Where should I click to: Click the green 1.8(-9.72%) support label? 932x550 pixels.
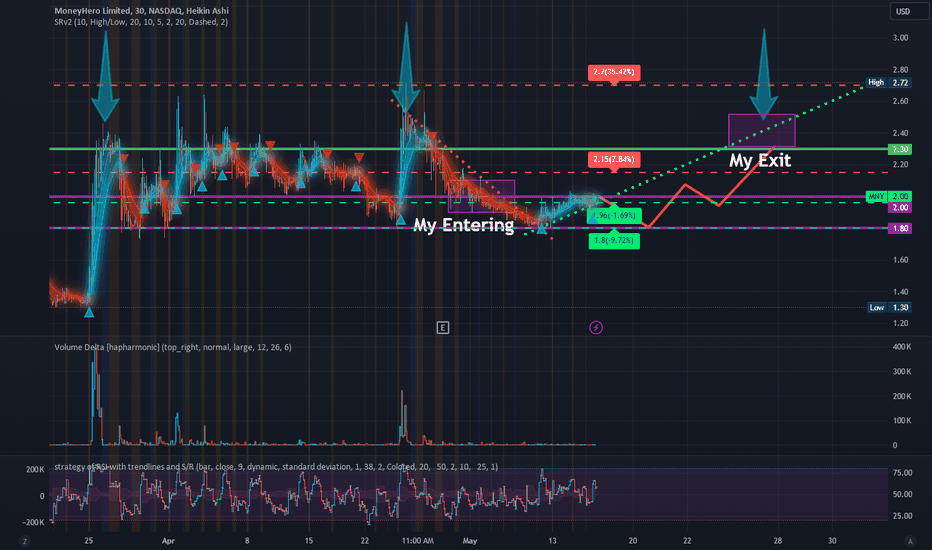[614, 241]
